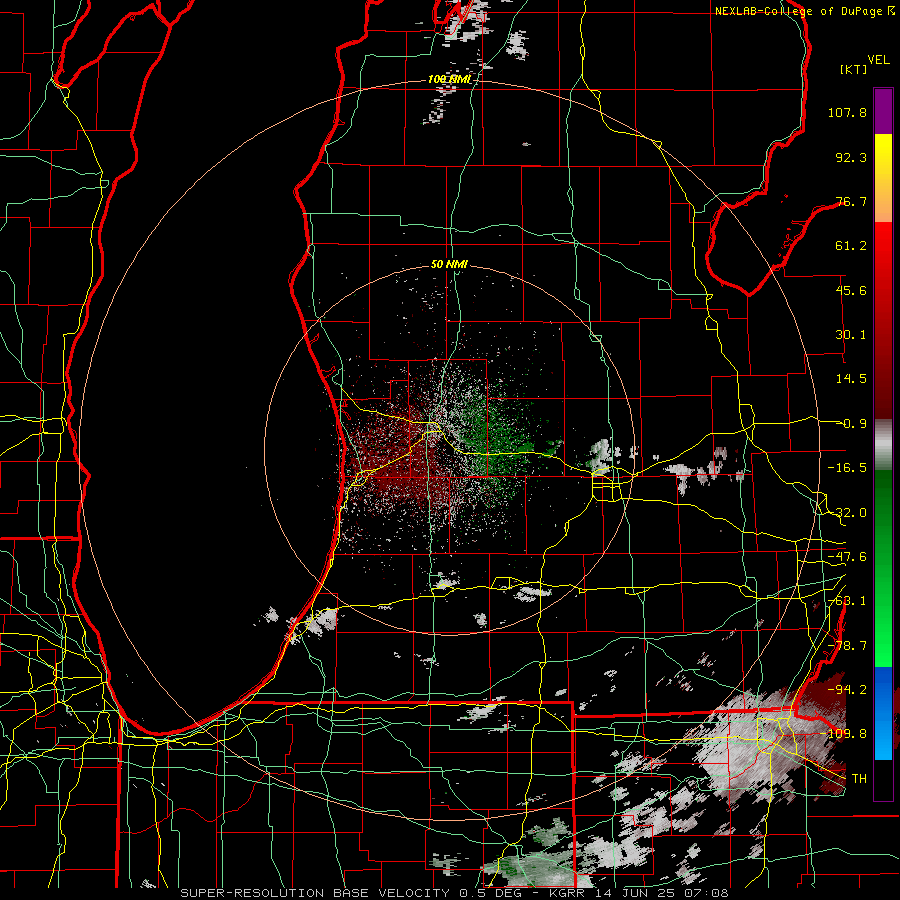Click the VEL legend title

(x=878, y=60)
